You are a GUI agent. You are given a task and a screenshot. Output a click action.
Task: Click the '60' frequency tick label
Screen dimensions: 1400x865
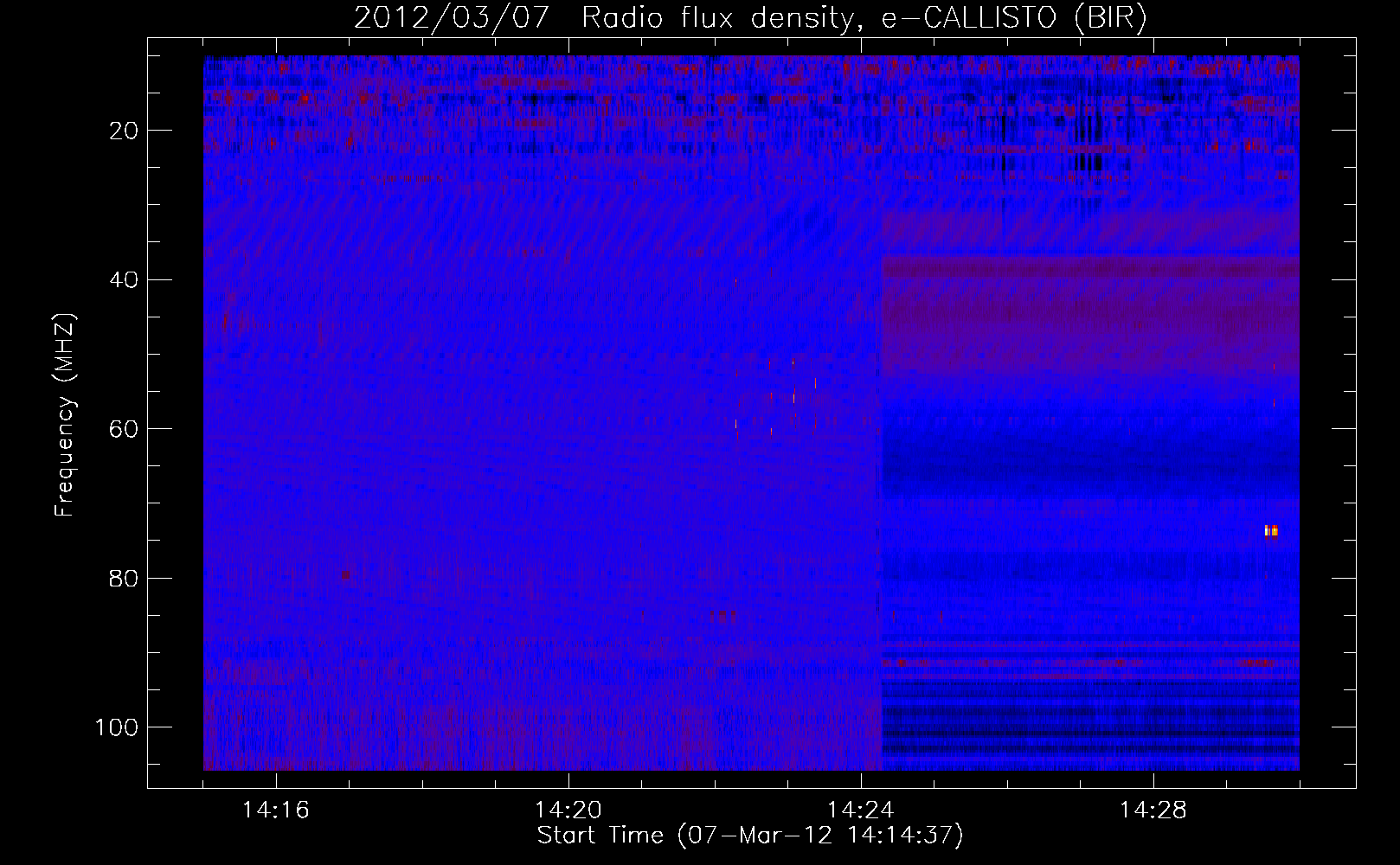[125, 429]
